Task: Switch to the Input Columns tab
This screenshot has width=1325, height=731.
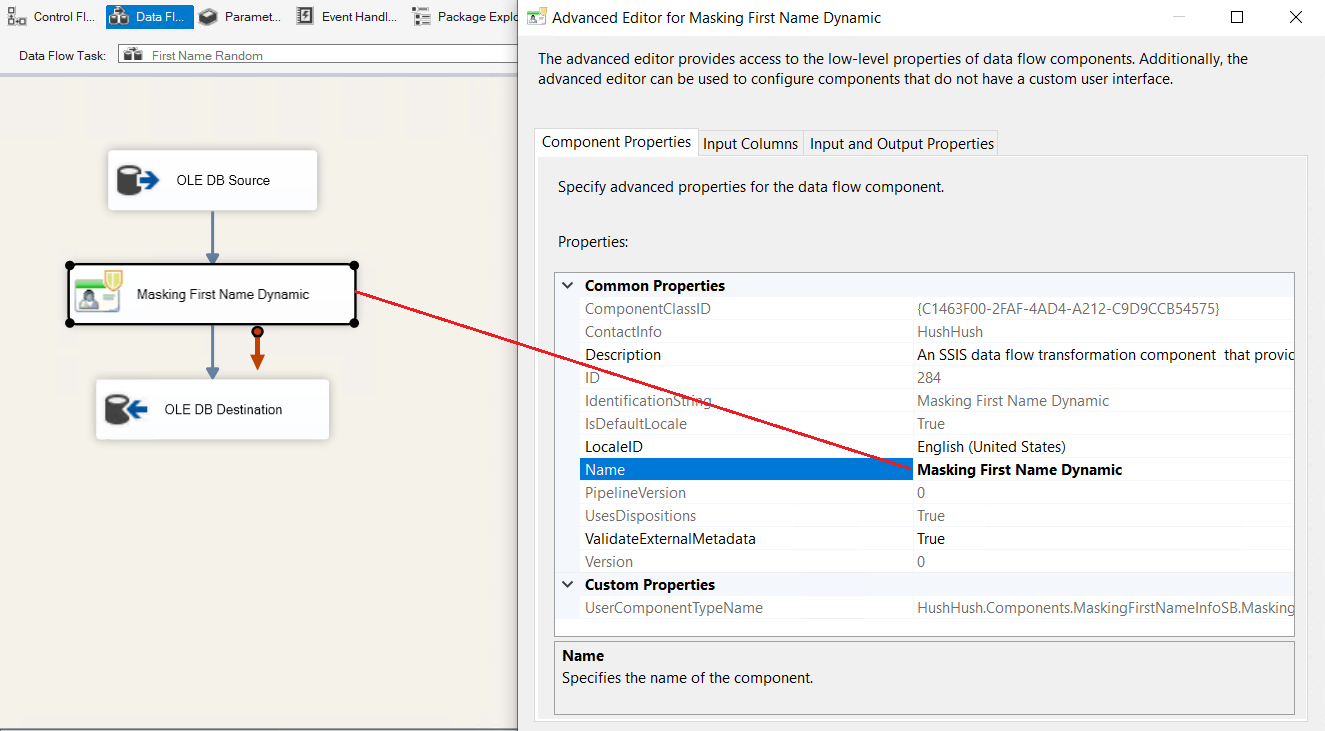Action: [x=750, y=144]
